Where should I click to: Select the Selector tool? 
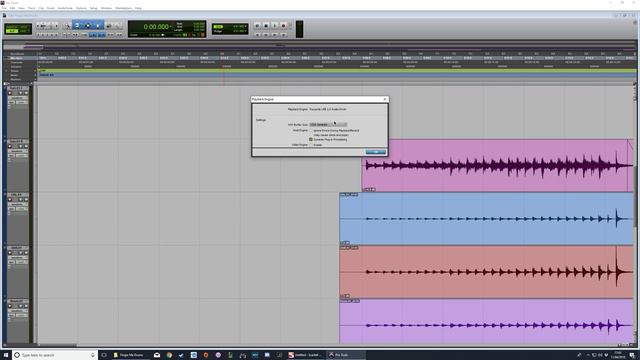point(88,26)
